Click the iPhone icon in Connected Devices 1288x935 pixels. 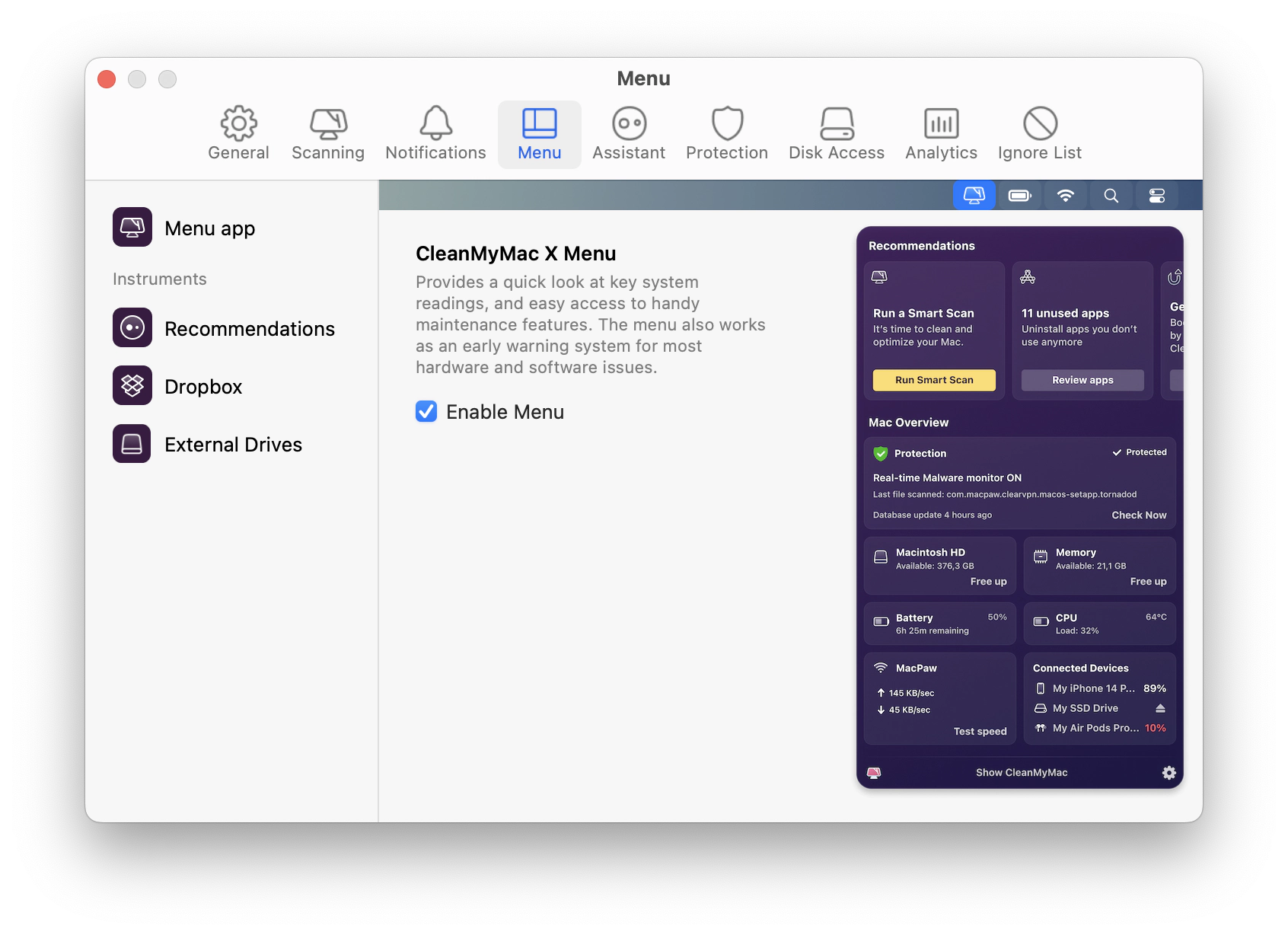coord(1041,688)
